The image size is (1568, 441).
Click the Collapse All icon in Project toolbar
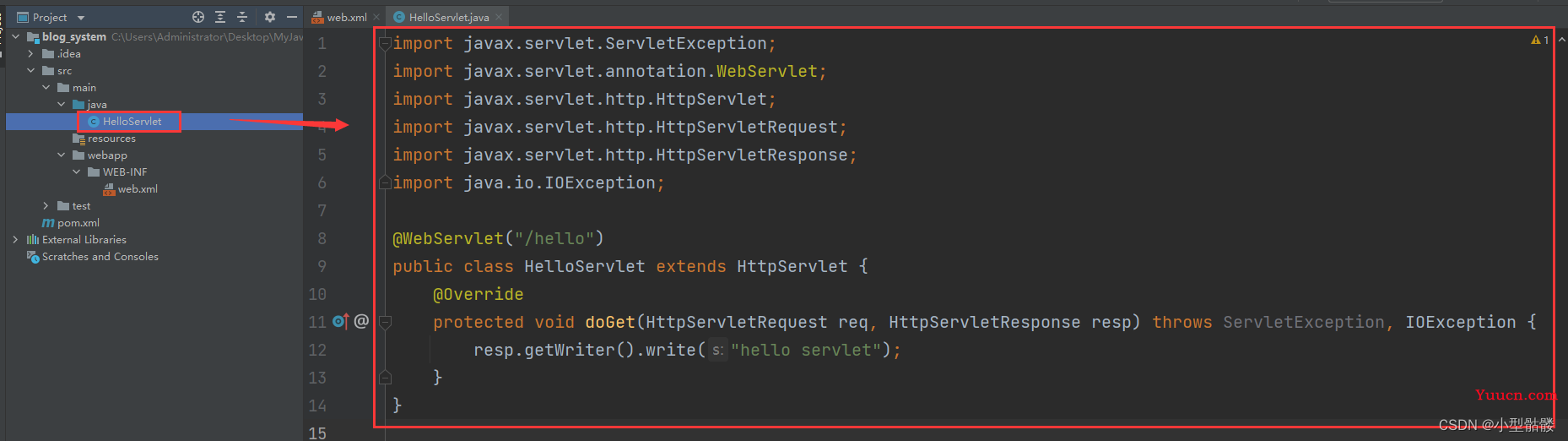242,17
